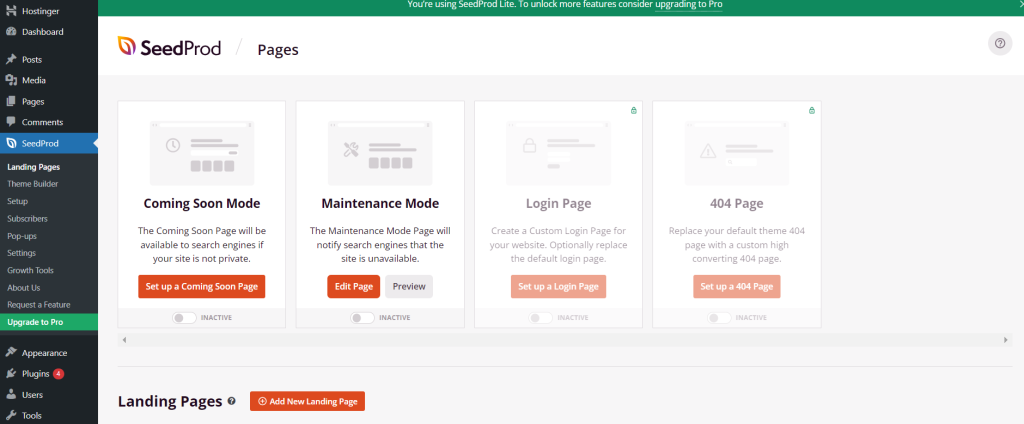Click the lock icon on Login Page card

pyautogui.click(x=634, y=111)
